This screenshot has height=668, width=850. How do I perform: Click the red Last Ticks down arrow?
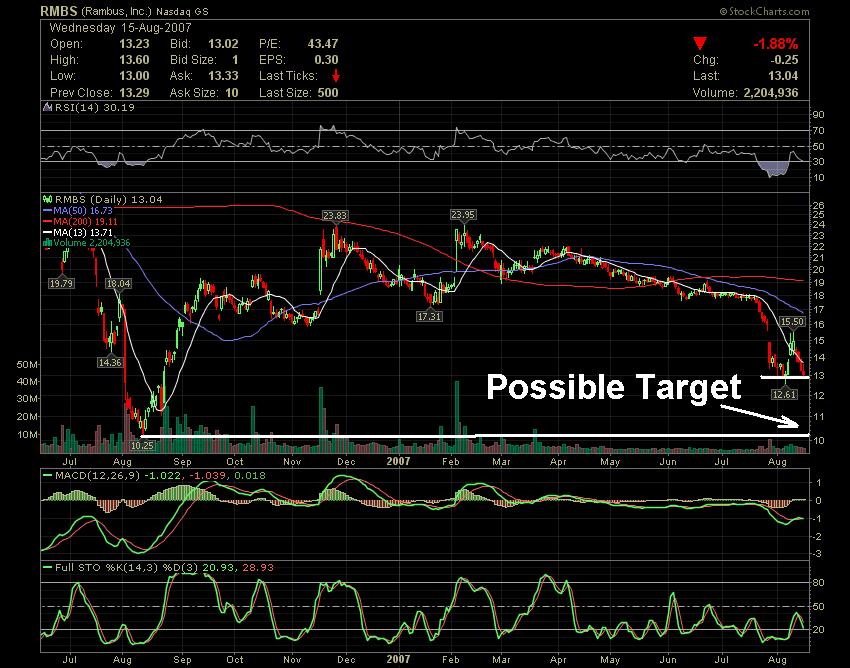click(x=336, y=76)
